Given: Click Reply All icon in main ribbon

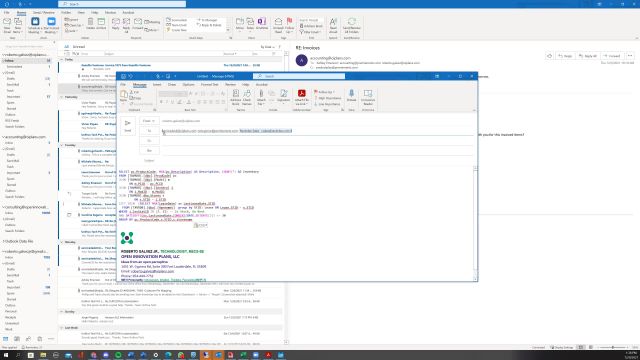Looking at the screenshot, I should [x=127, y=25].
